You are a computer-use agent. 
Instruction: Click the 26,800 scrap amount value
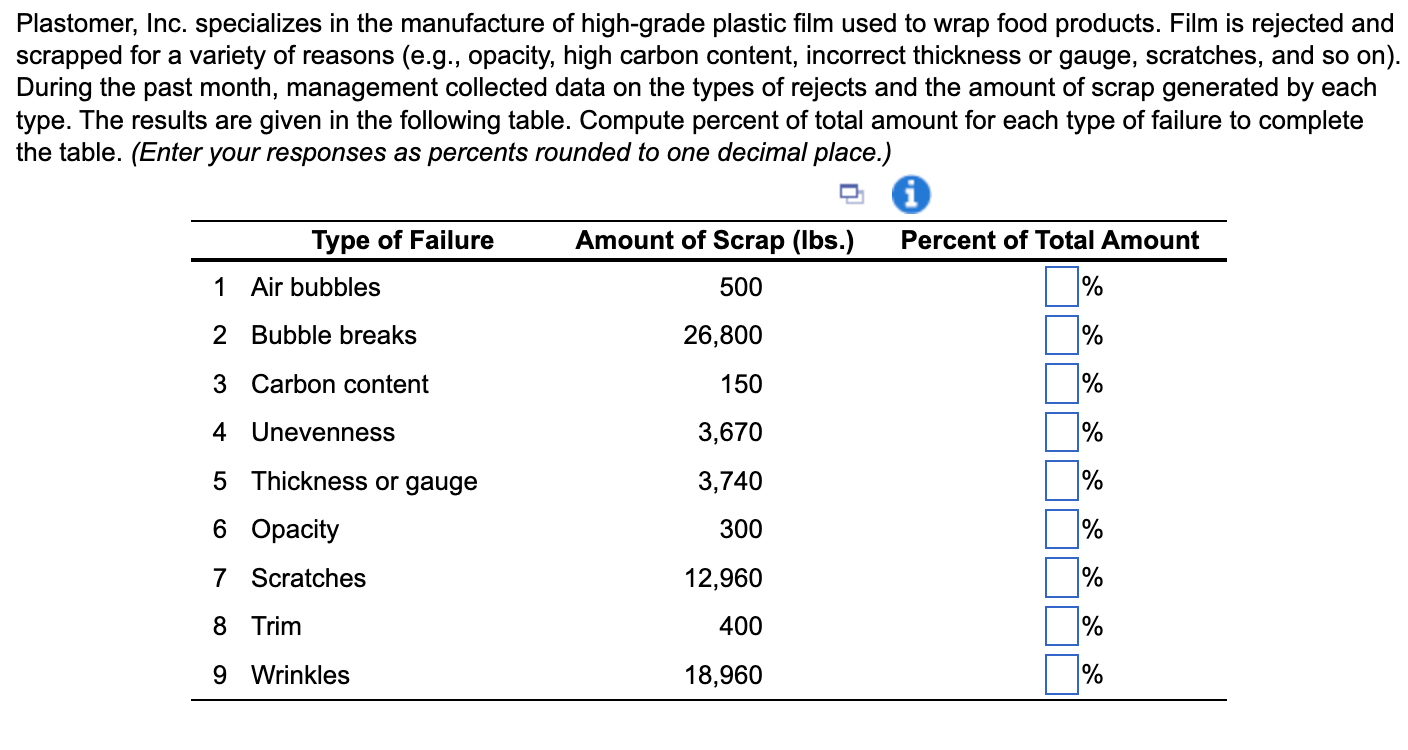pyautogui.click(x=722, y=335)
